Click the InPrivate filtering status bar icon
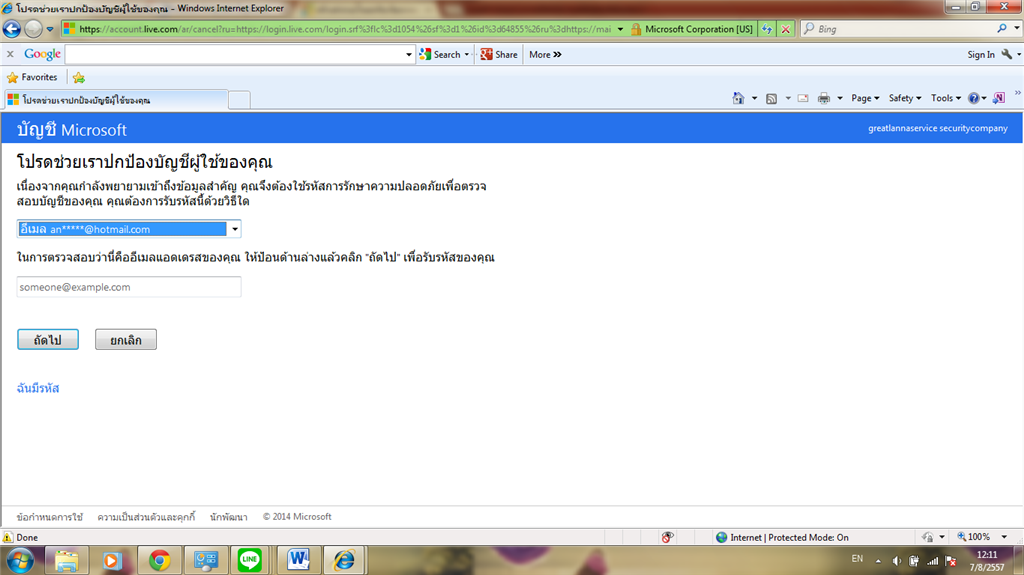This screenshot has height=575, width=1024. (667, 537)
